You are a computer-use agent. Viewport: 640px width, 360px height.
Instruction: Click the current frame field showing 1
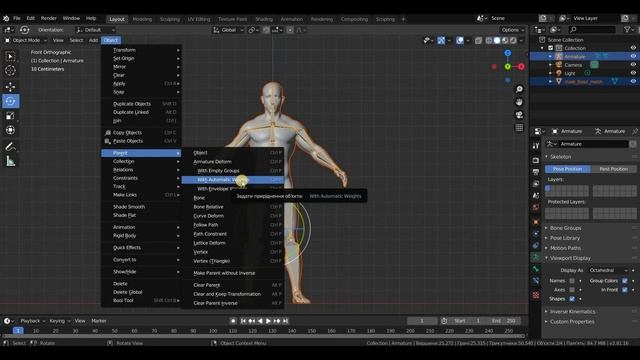[x=422, y=321]
